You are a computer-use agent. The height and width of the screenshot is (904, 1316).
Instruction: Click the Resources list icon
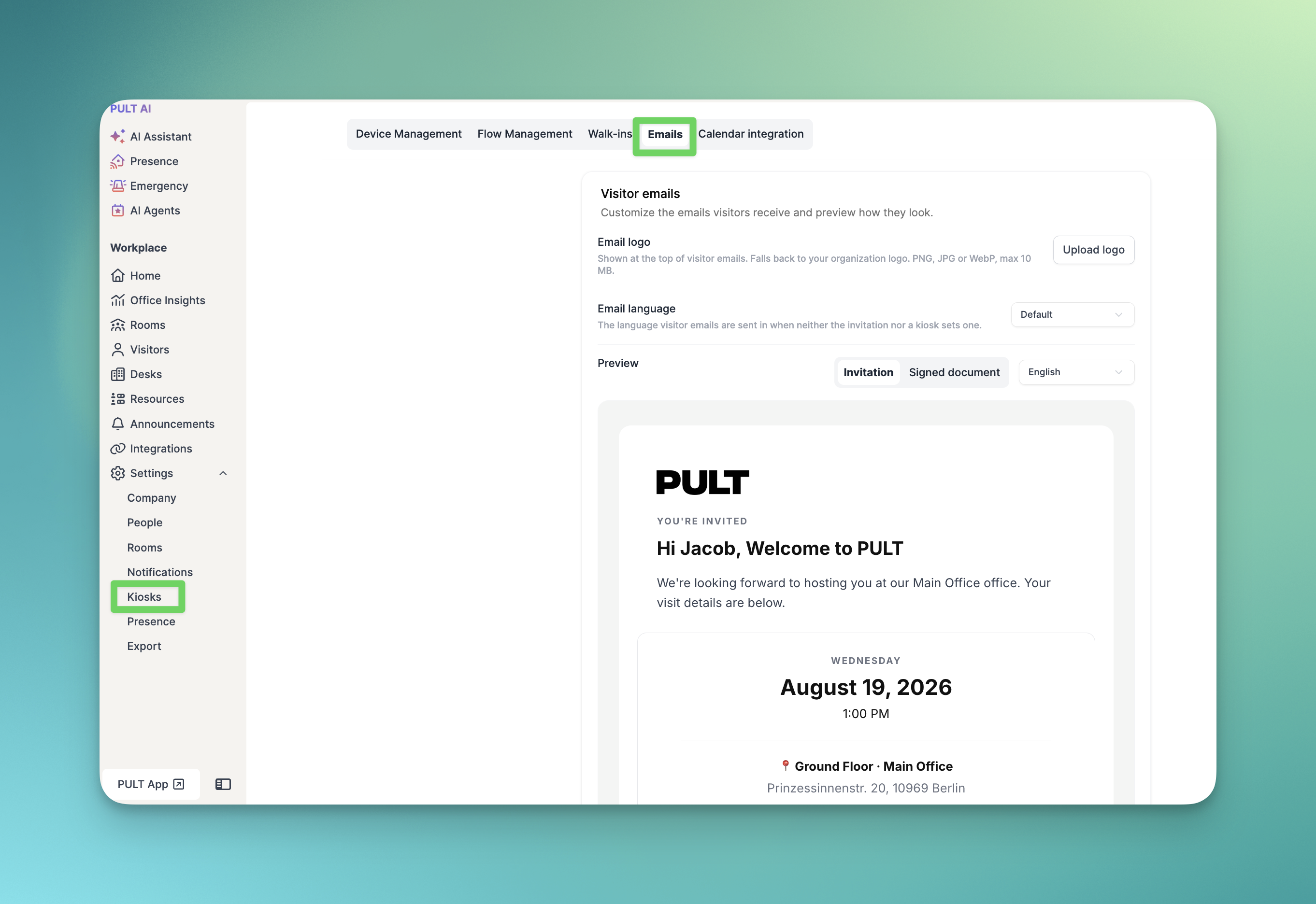[x=118, y=399]
